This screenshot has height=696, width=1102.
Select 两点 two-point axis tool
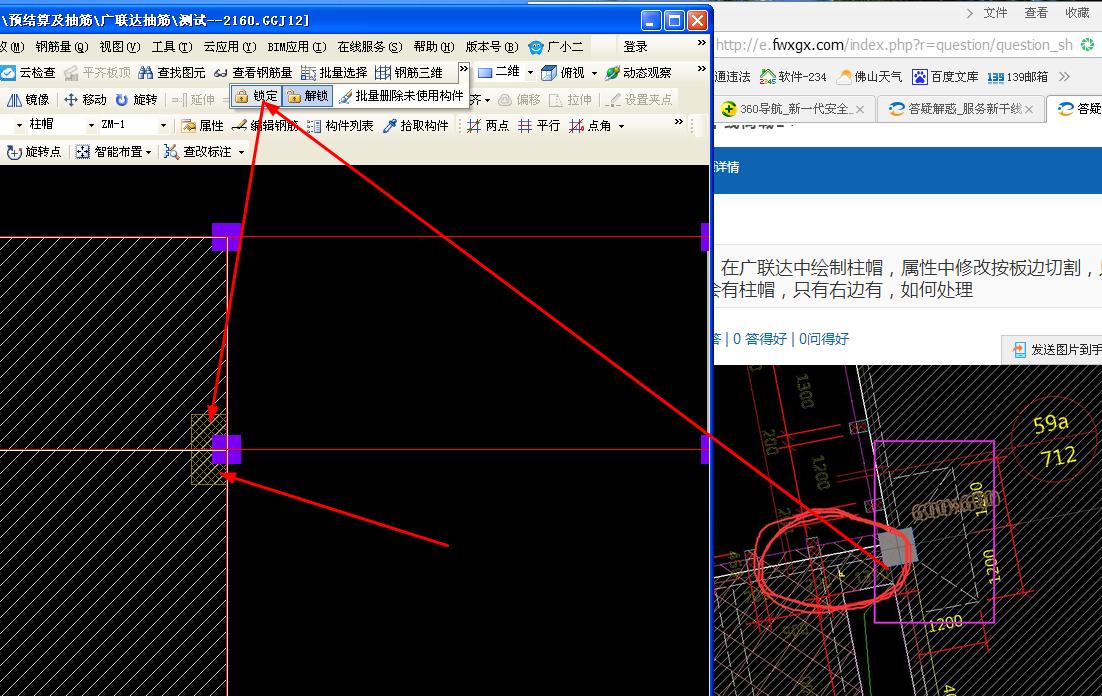tap(488, 126)
